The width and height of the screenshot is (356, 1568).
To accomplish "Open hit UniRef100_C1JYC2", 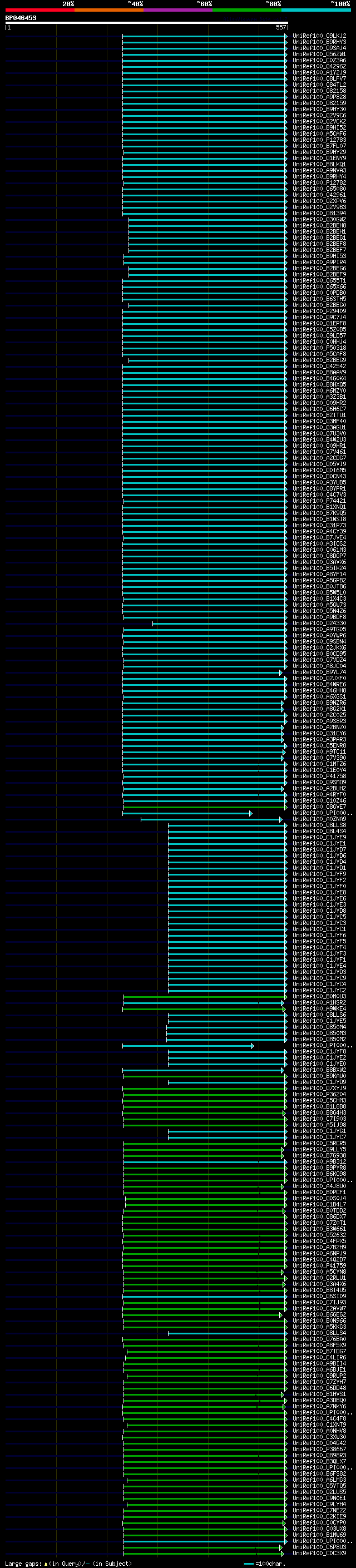I will [319, 990].
